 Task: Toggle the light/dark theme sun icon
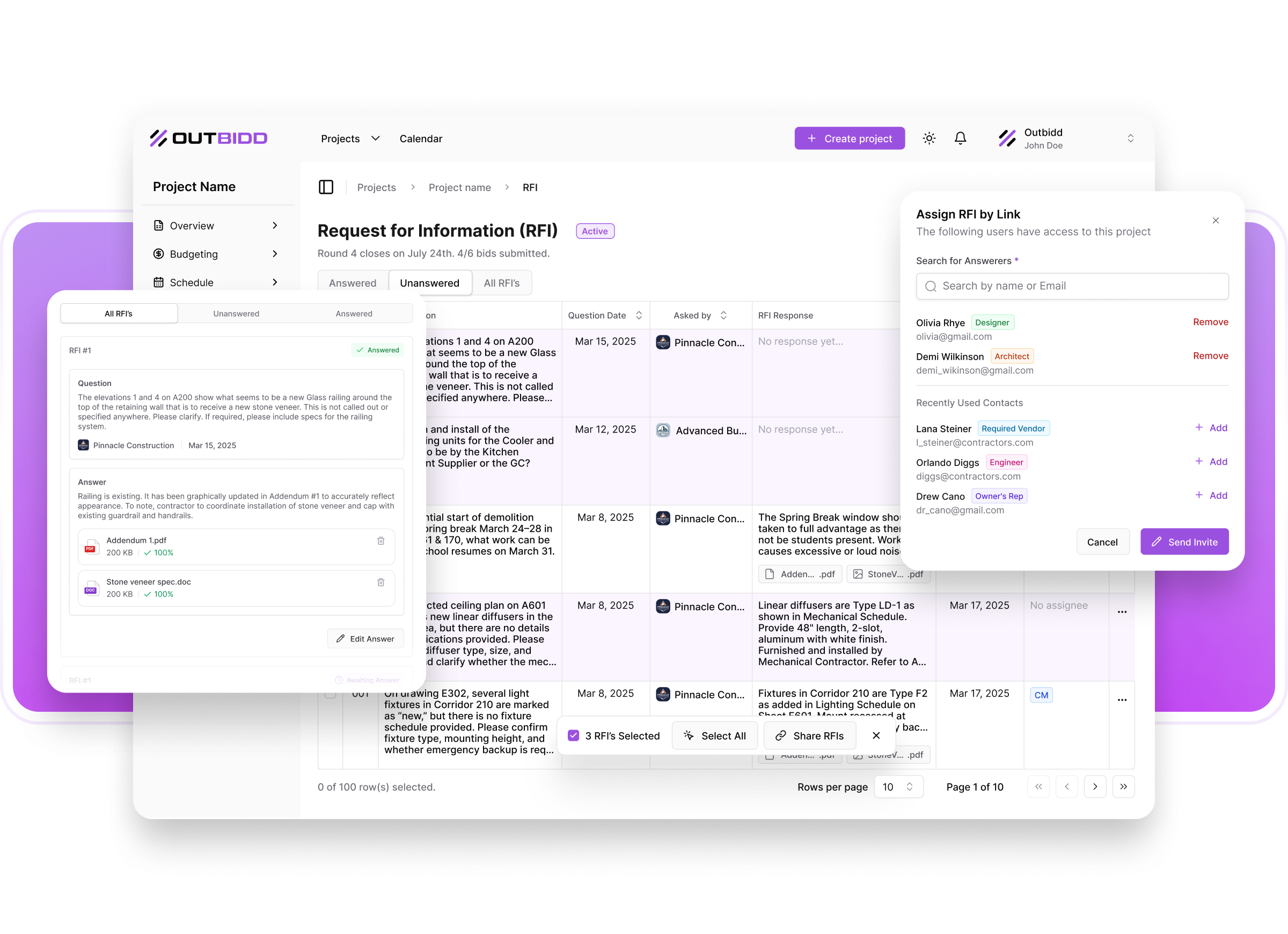click(929, 138)
